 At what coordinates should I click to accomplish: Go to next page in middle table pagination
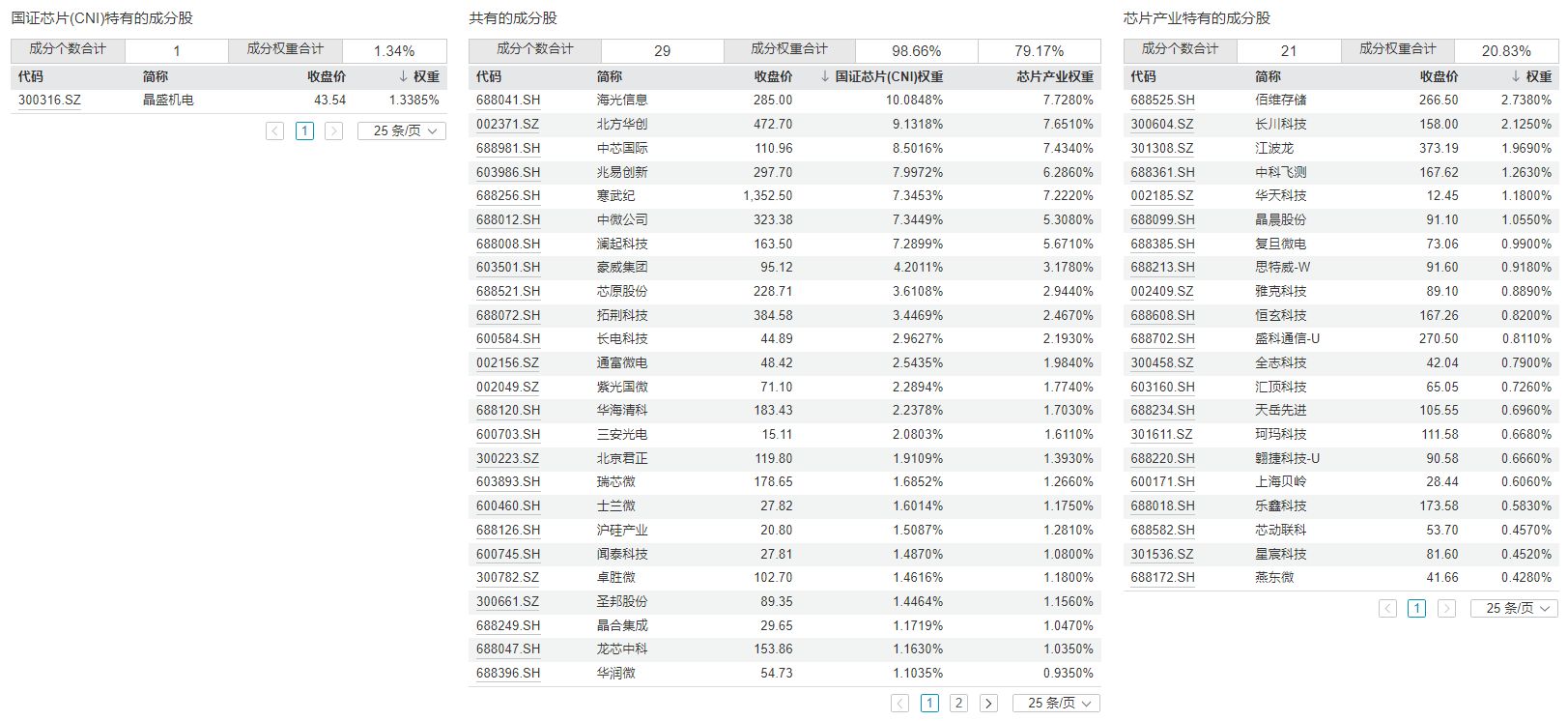tap(988, 703)
